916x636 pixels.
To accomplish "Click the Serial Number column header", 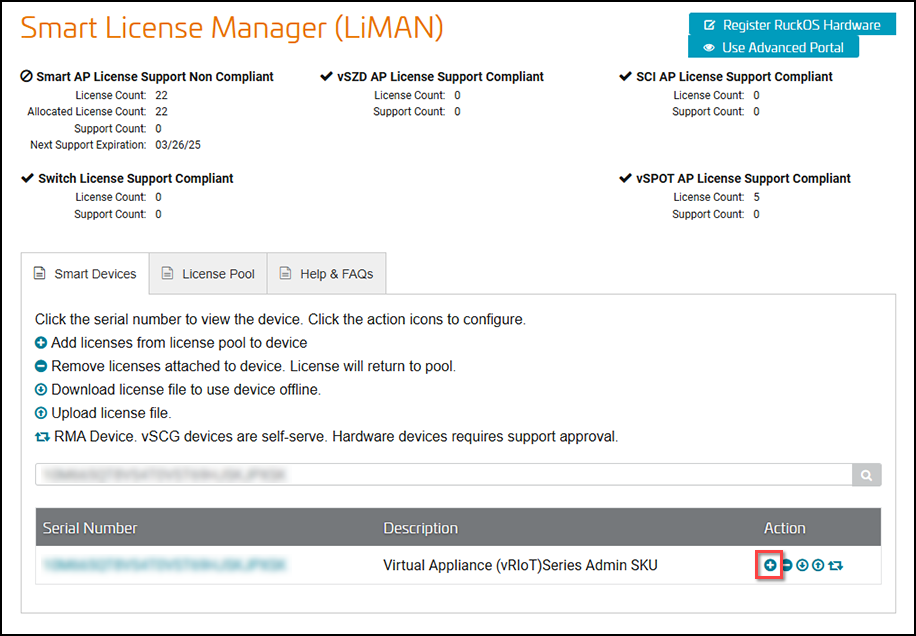I will 90,528.
